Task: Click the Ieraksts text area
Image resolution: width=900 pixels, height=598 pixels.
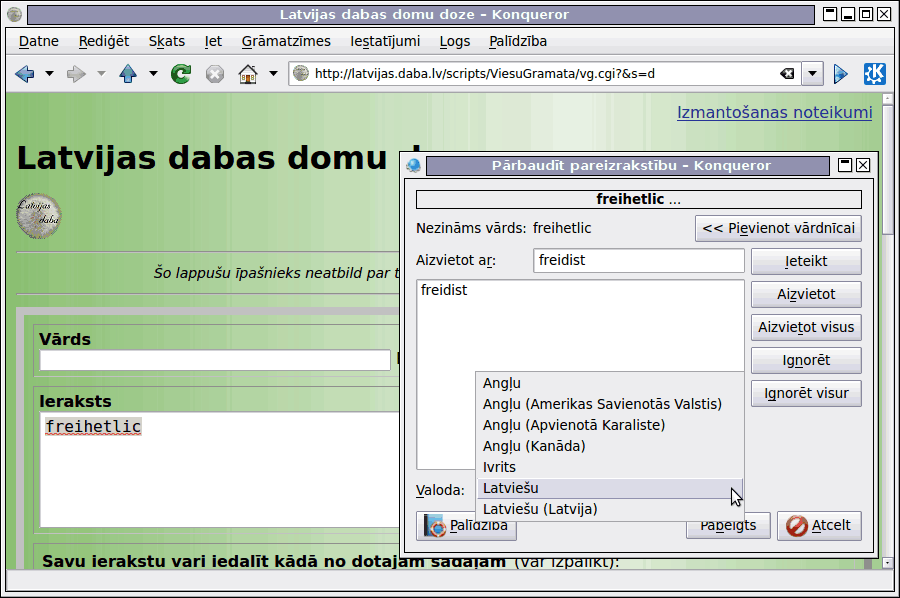Action: click(x=218, y=469)
